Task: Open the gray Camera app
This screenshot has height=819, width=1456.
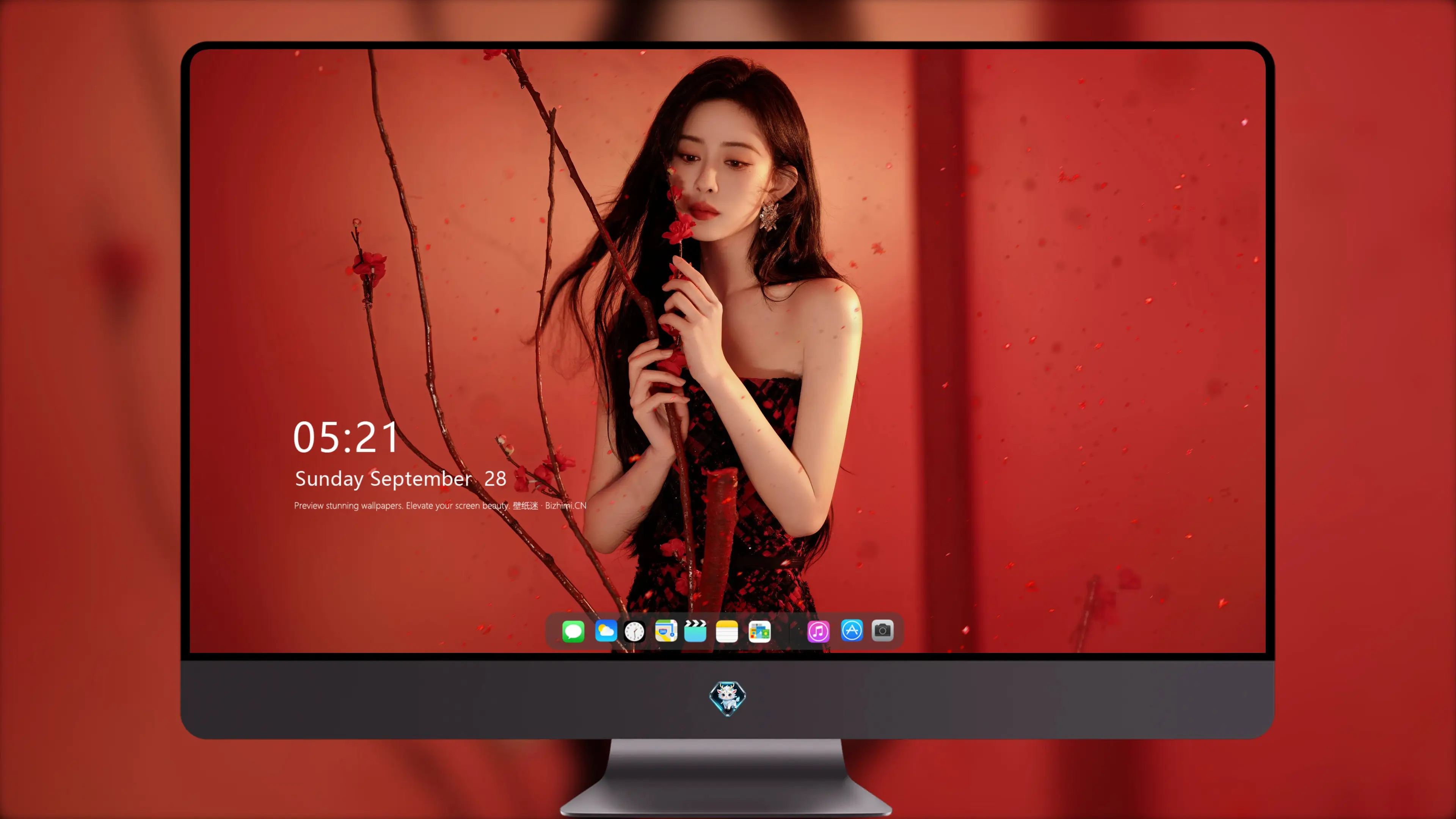Action: [x=882, y=630]
